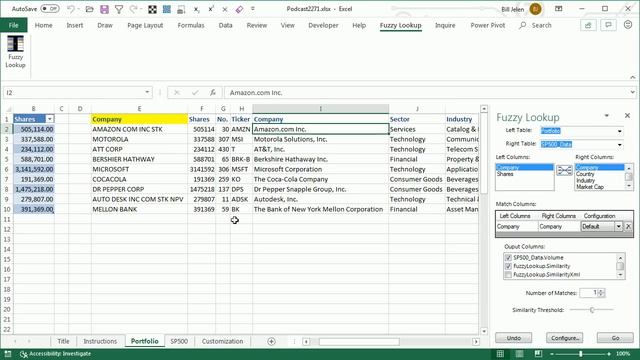Click the Go button
The width and height of the screenshot is (640, 360).
[615, 338]
